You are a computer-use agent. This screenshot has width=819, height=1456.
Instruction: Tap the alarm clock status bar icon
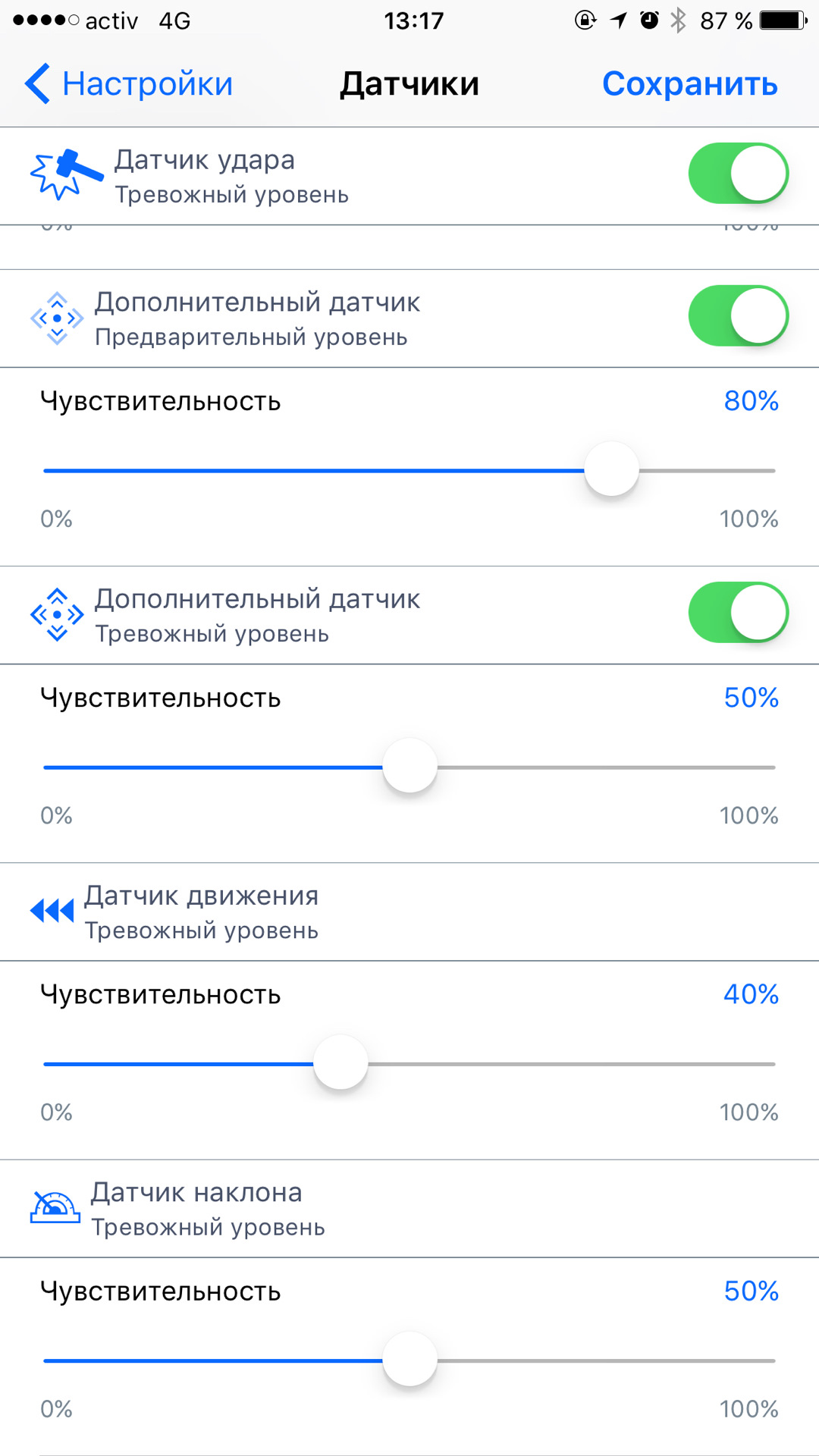pyautogui.click(x=649, y=20)
